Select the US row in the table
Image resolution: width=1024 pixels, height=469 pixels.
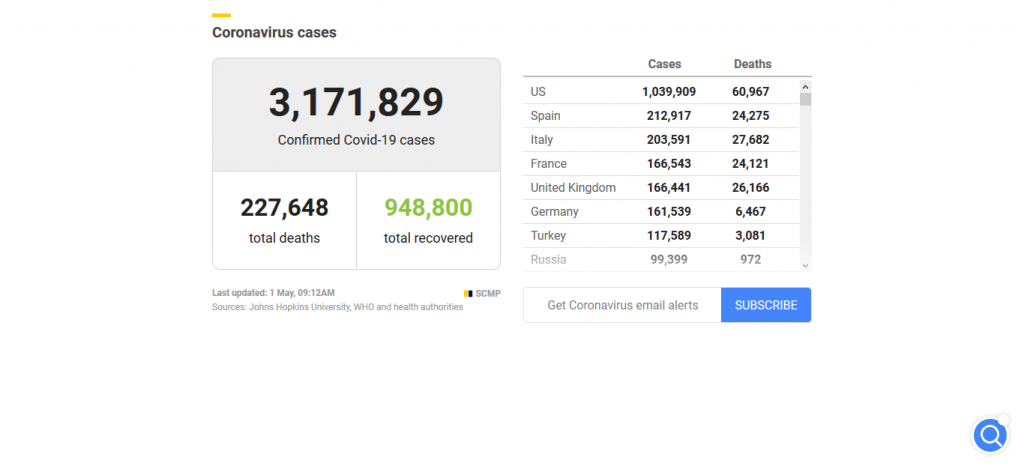pyautogui.click(x=660, y=92)
